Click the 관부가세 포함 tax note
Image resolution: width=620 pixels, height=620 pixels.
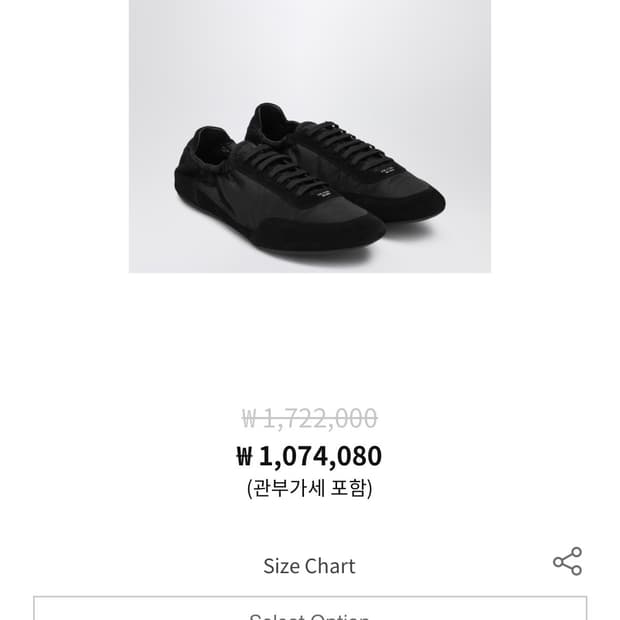coord(310,489)
